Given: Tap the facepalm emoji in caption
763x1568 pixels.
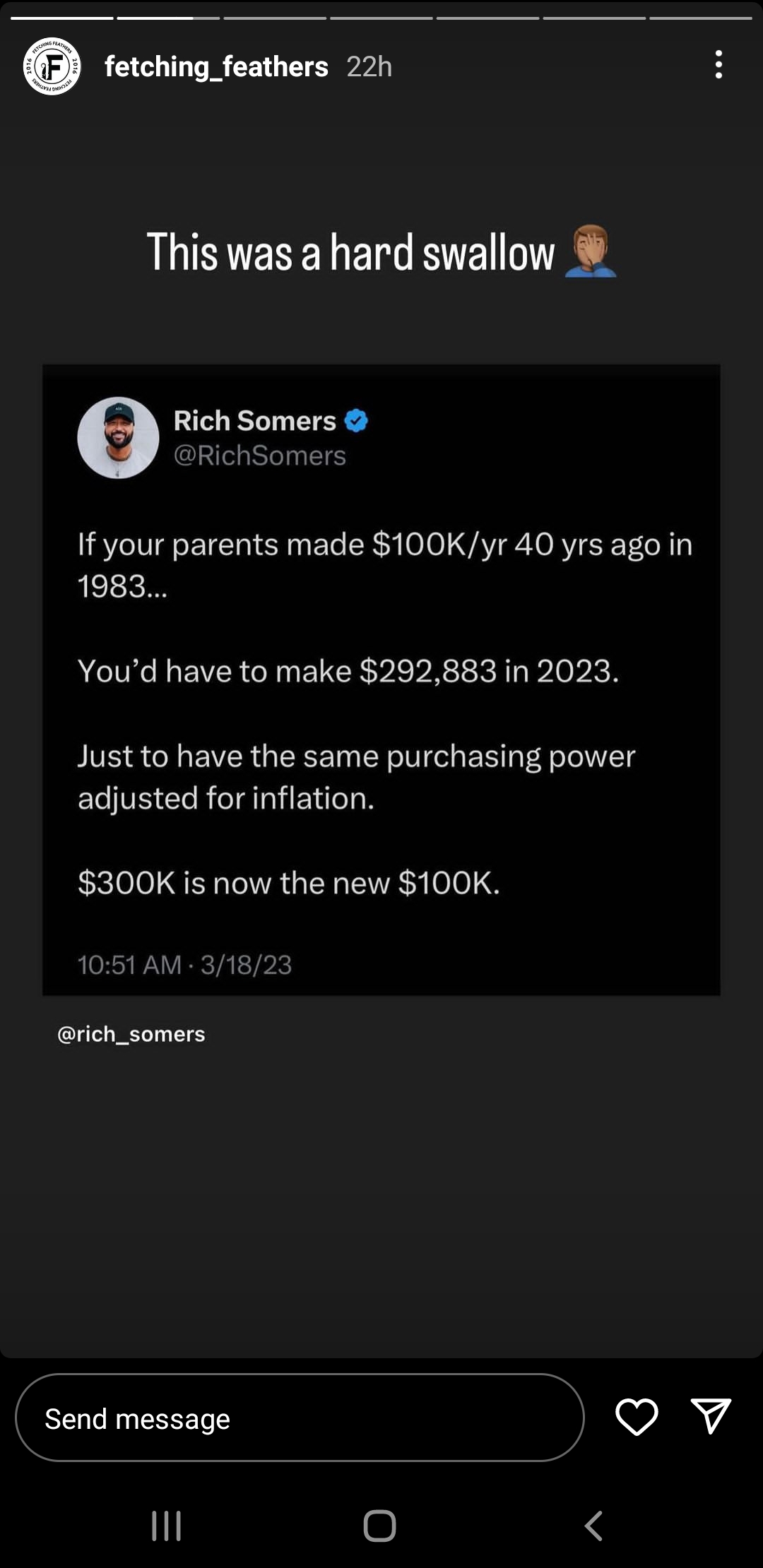Looking at the screenshot, I should pyautogui.click(x=591, y=252).
